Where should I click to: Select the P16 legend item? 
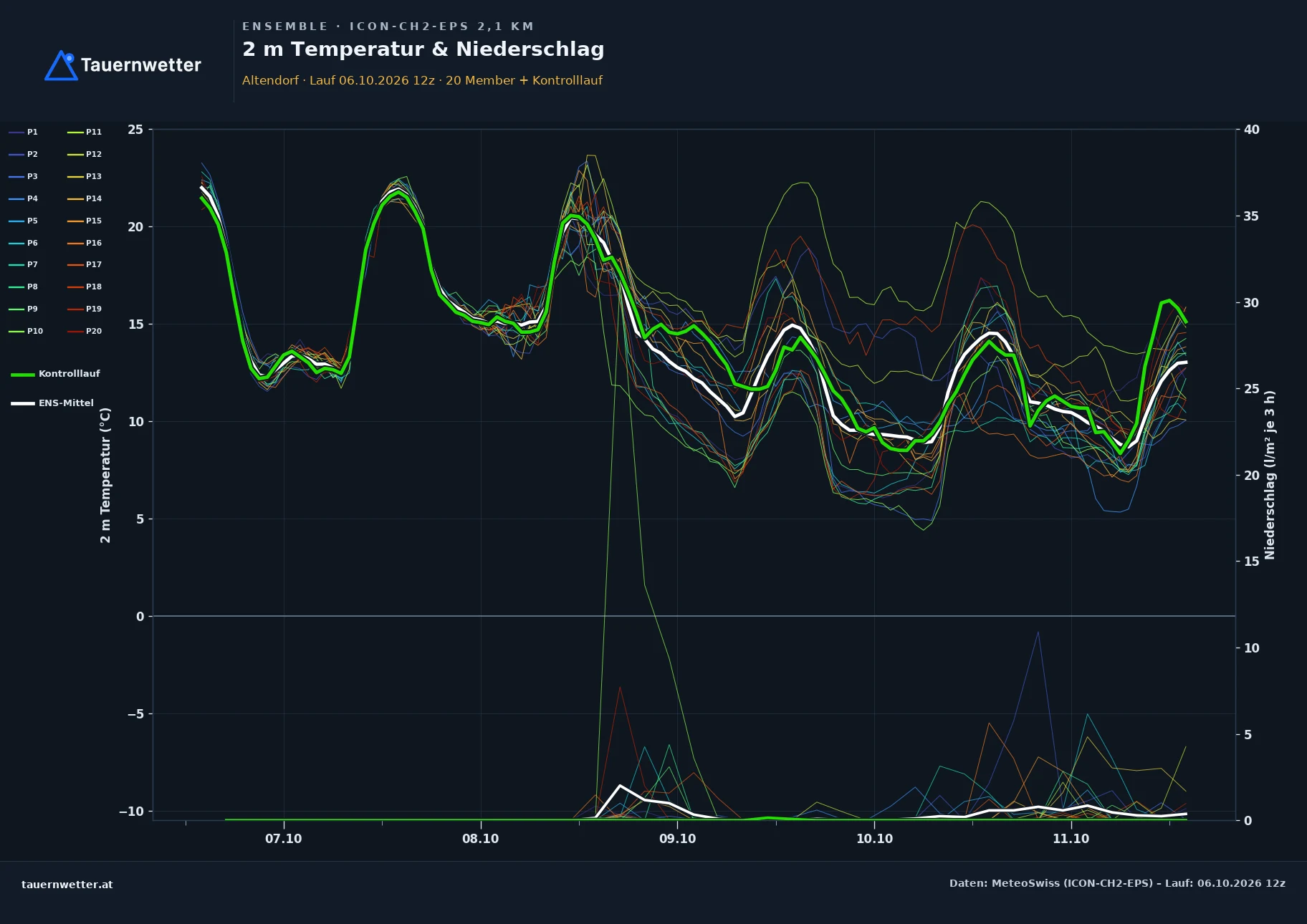click(85, 243)
